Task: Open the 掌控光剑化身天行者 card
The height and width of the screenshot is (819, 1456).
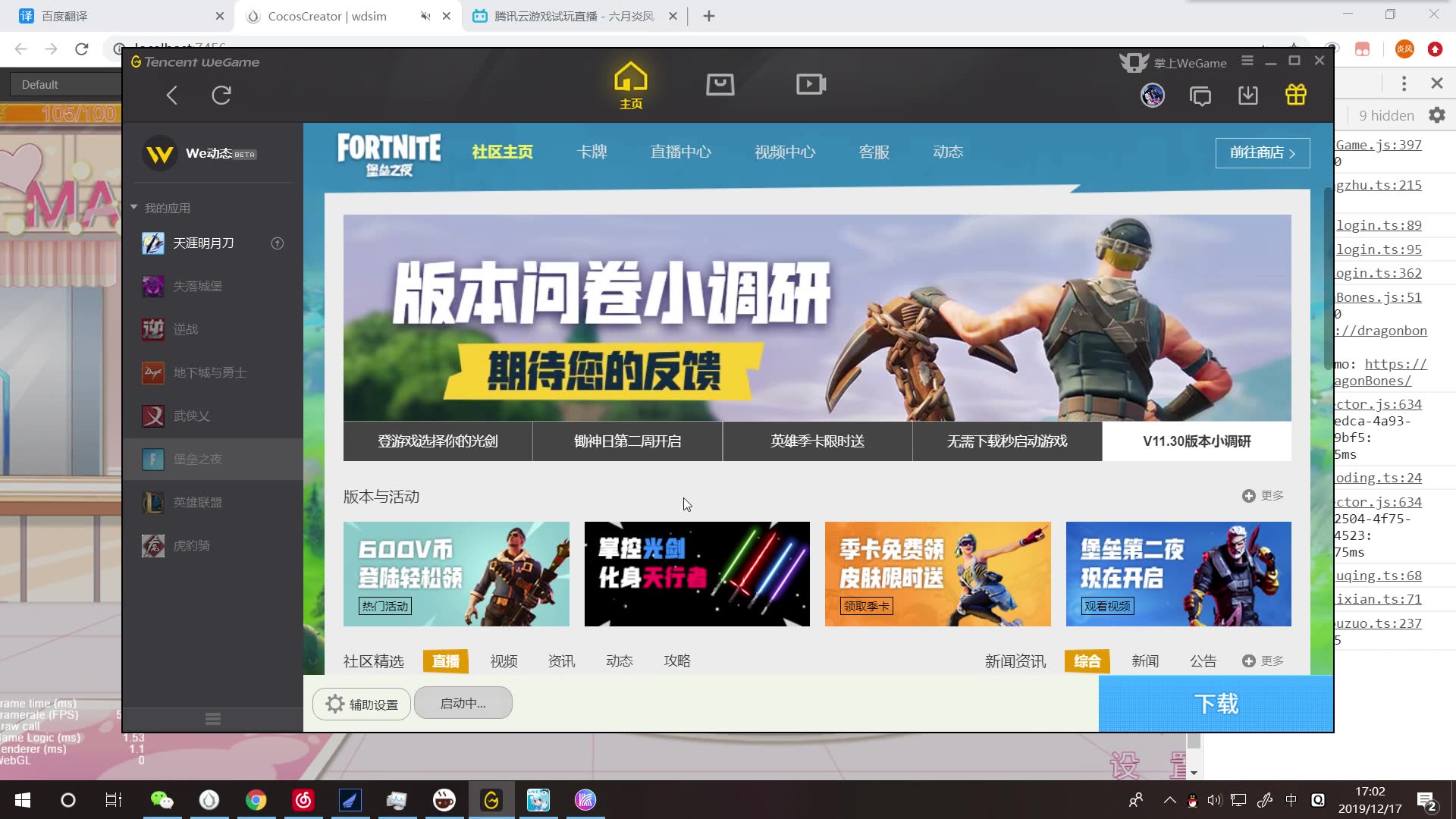Action: point(697,574)
